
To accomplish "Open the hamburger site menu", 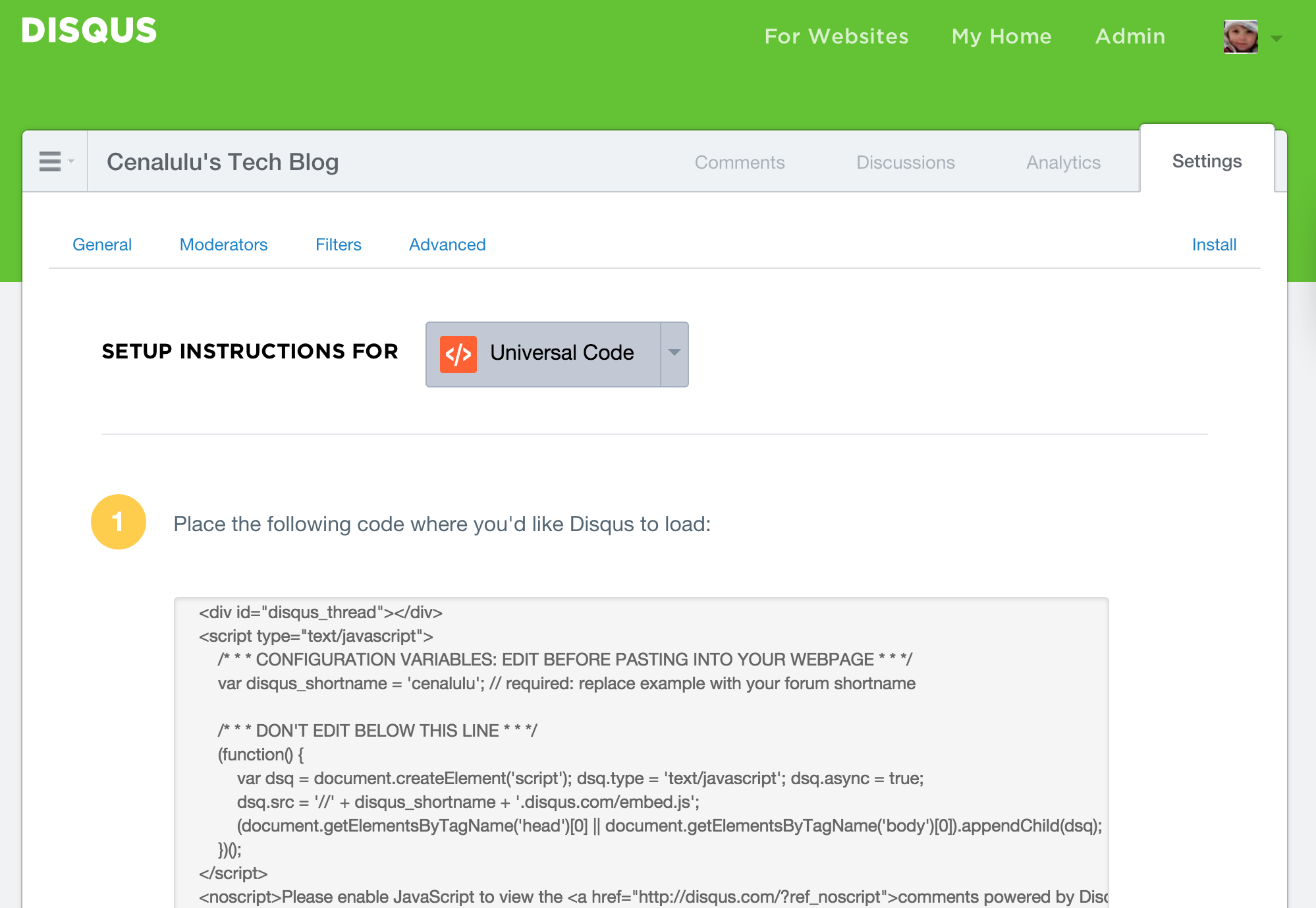I will point(55,161).
